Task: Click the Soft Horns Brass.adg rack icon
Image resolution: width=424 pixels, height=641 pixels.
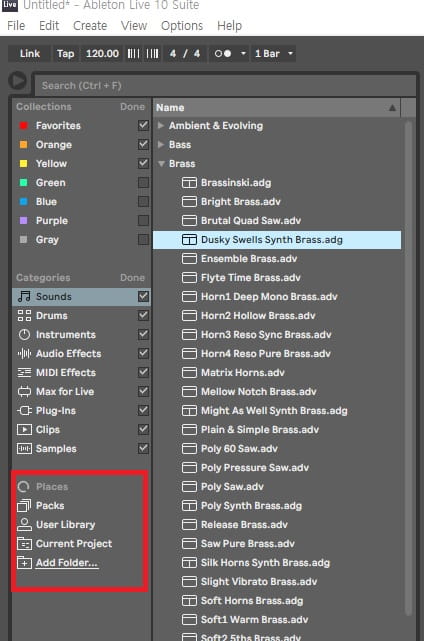Action: (189, 601)
